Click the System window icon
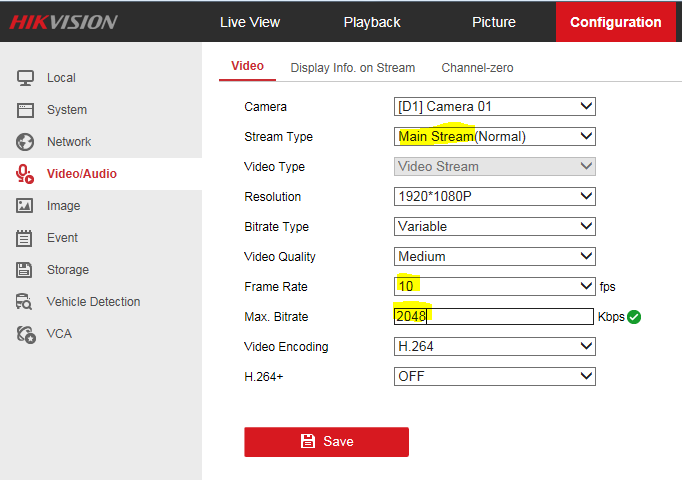Screen dimensions: 682x480 [x=26, y=110]
